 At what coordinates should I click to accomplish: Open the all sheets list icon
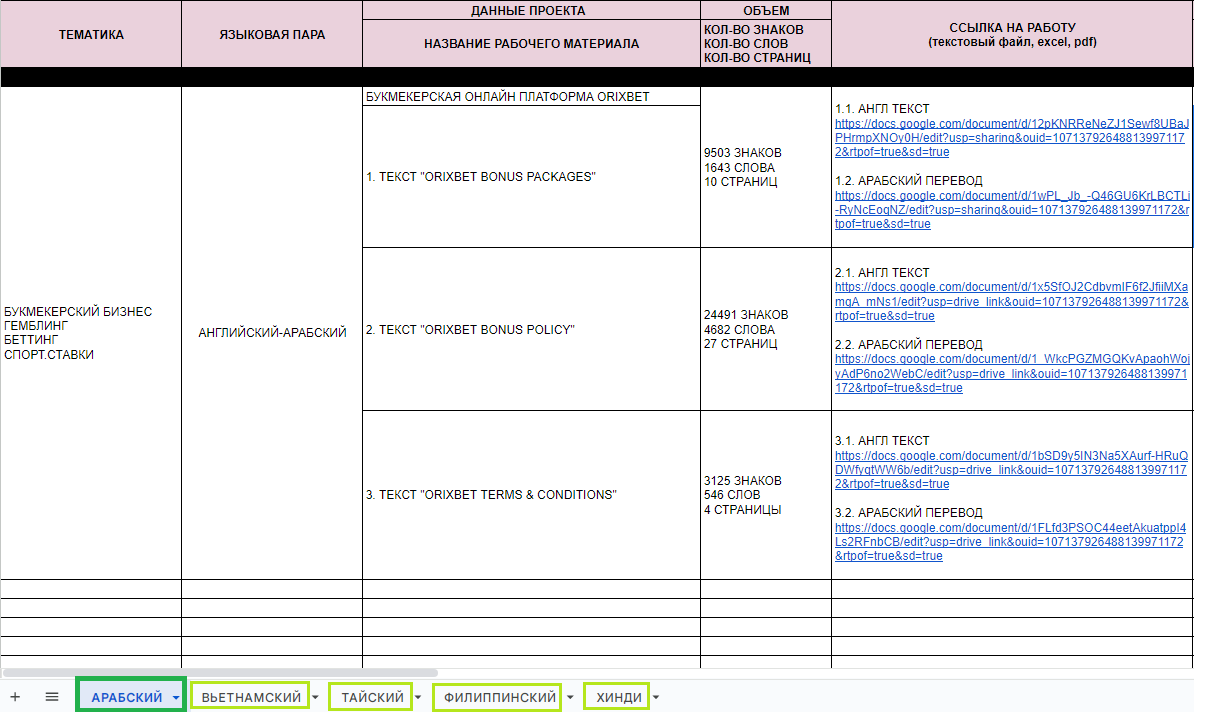point(52,697)
